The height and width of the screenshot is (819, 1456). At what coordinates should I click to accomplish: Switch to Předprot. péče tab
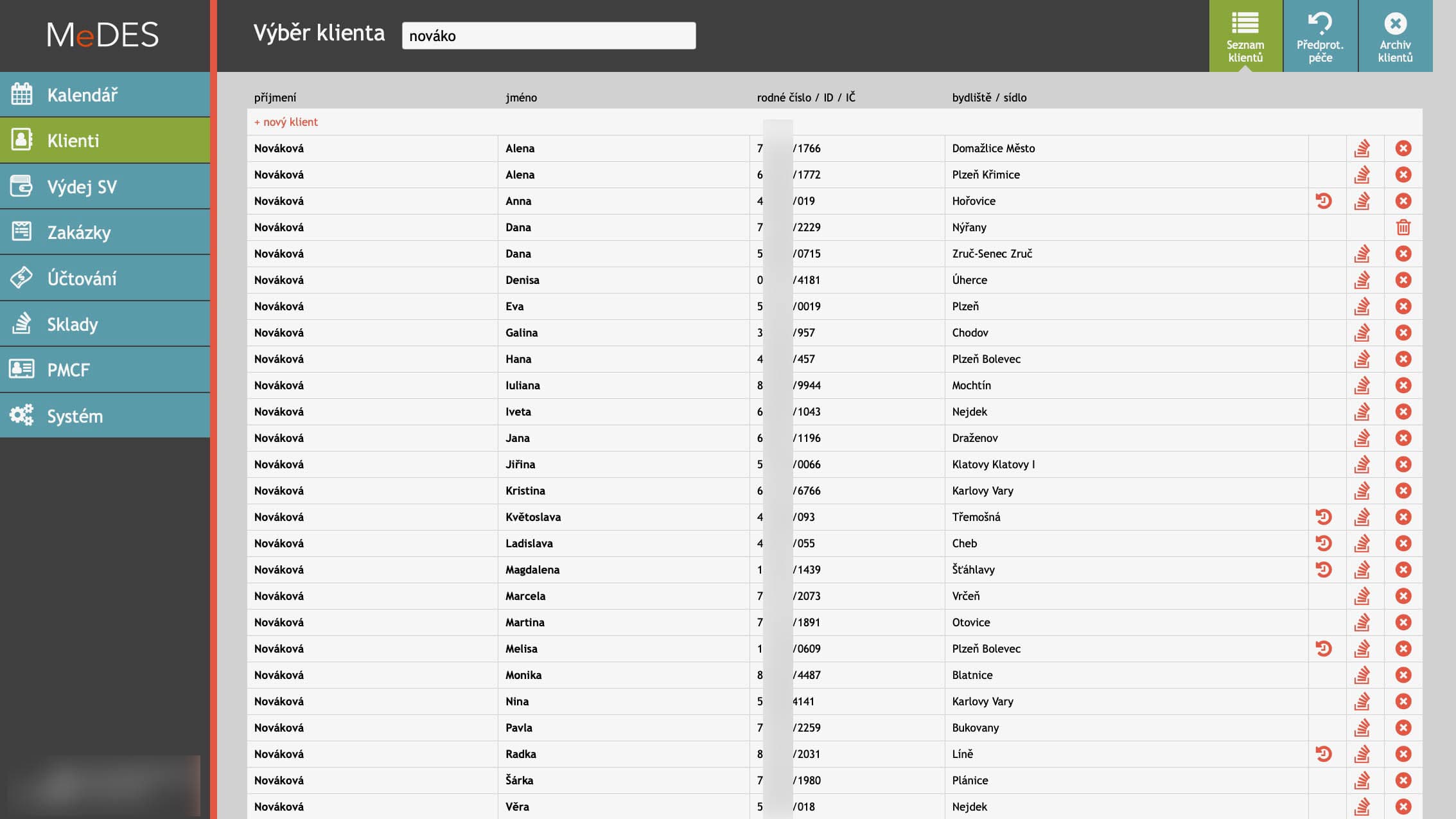pos(1320,36)
